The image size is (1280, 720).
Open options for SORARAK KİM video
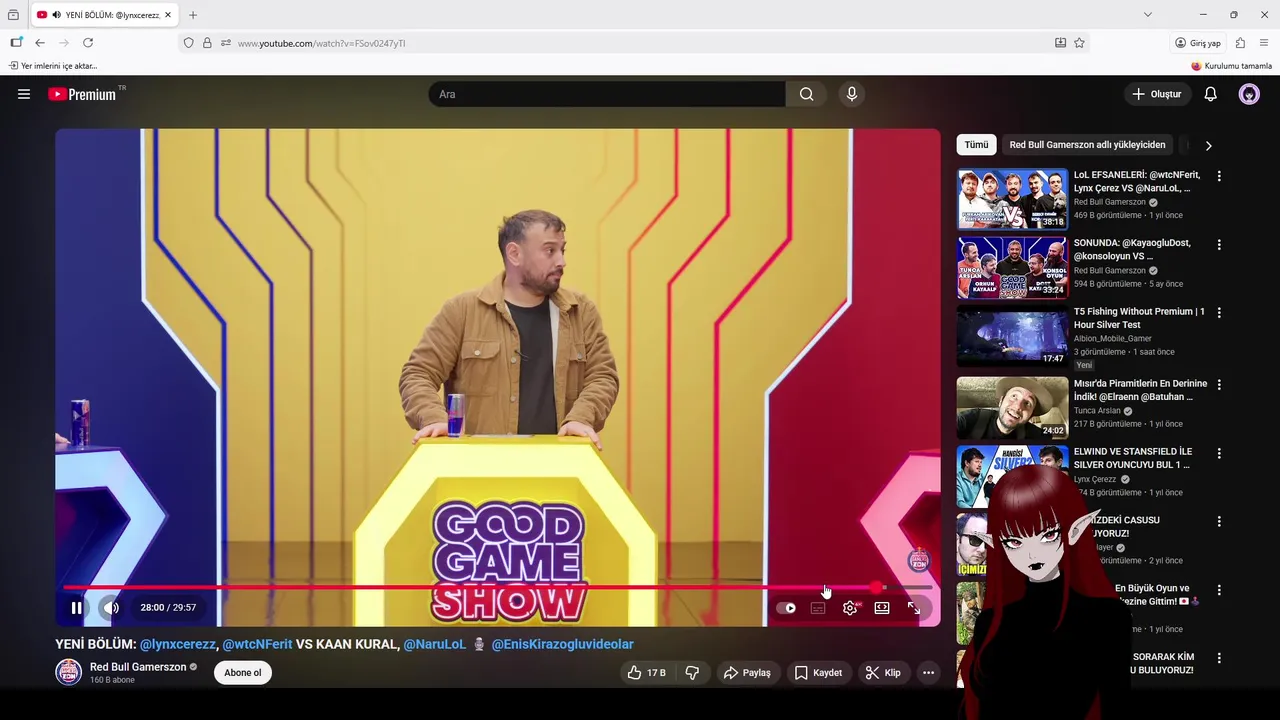coord(1218,658)
